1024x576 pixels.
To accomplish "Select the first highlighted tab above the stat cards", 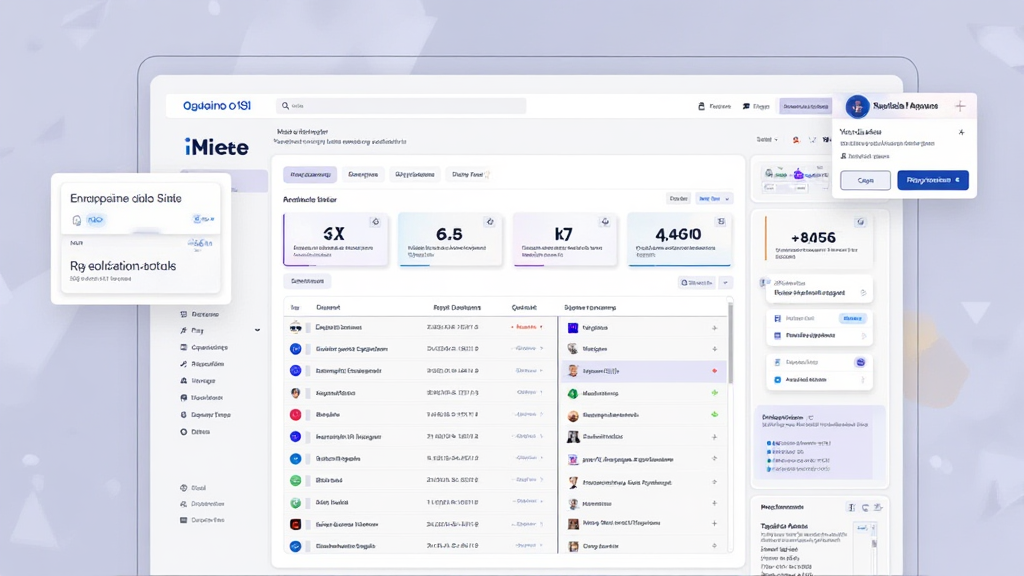I will tap(310, 175).
